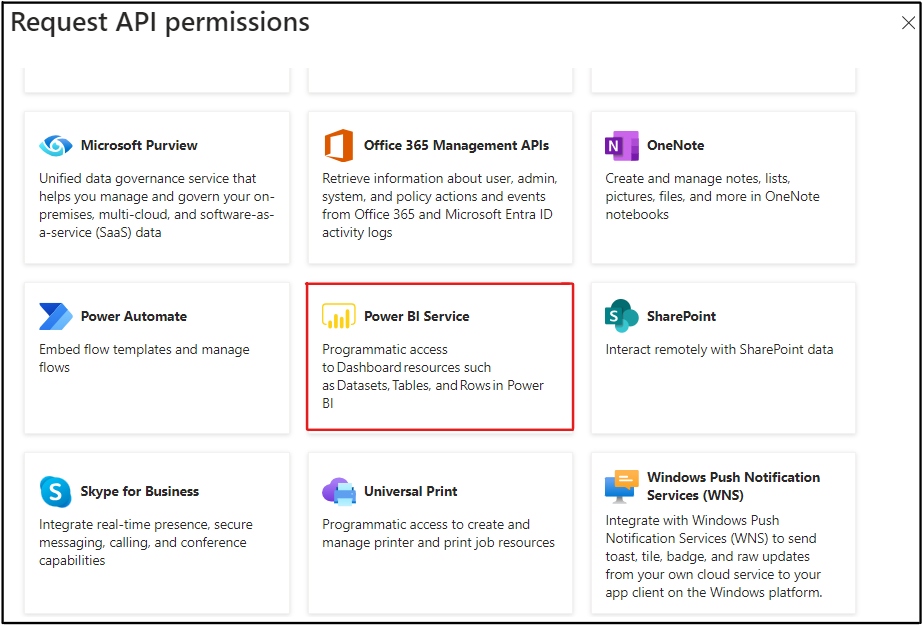Click the yellow Power BI bar chart icon
The height and width of the screenshot is (625, 922).
tap(339, 316)
